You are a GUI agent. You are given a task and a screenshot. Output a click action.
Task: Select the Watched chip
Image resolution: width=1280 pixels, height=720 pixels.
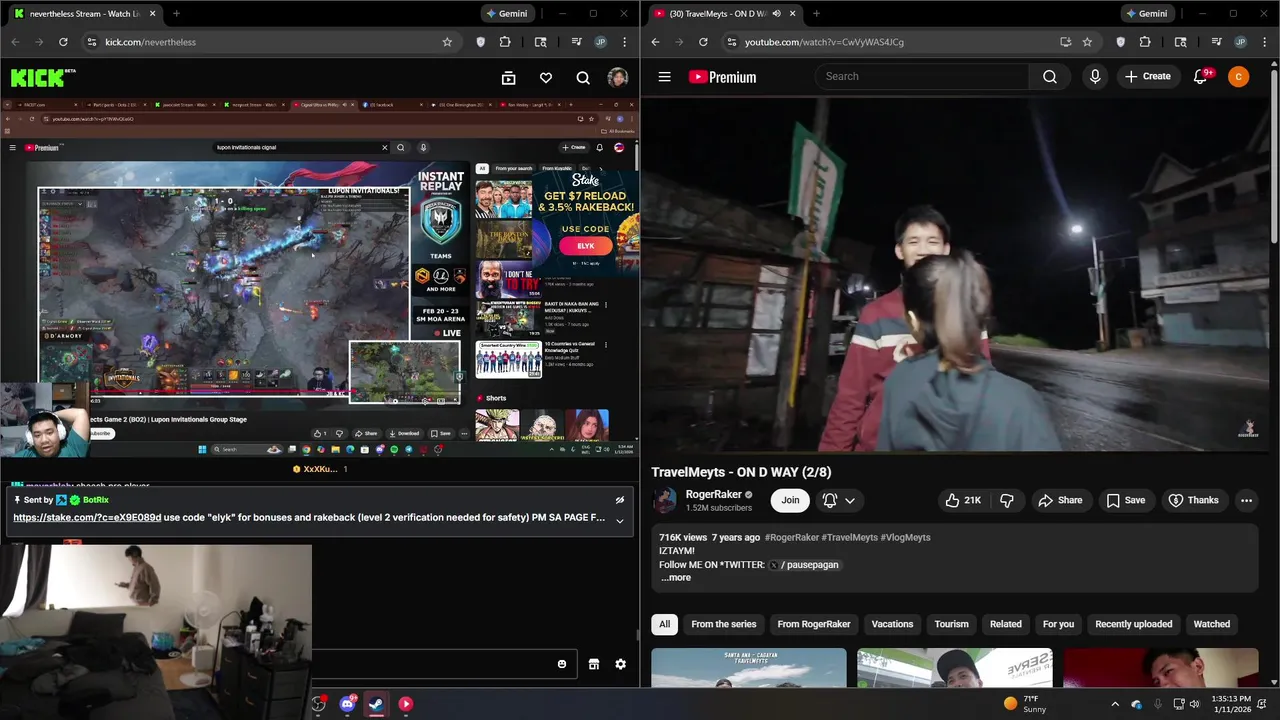[1211, 624]
